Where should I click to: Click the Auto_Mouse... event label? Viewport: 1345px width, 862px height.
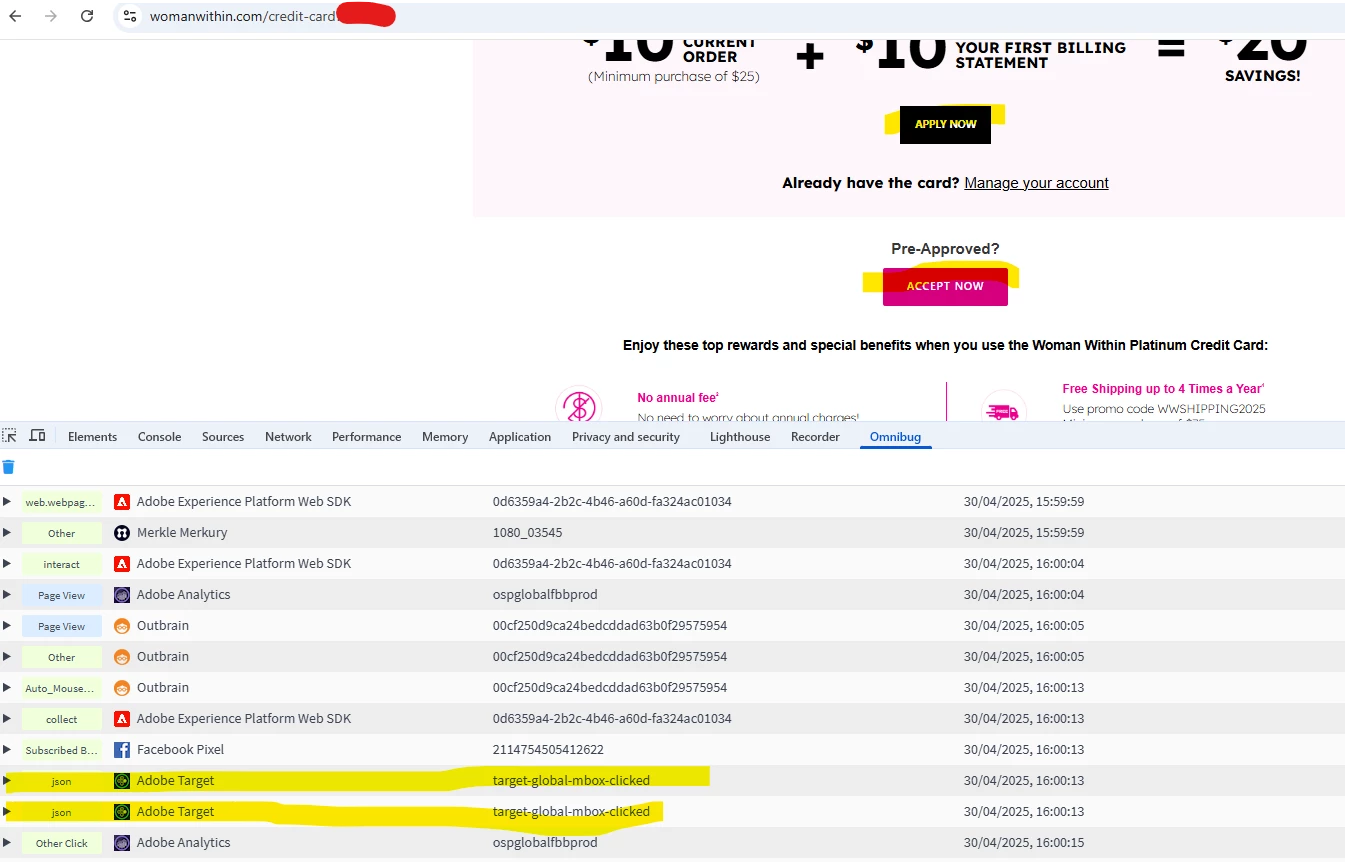click(62, 688)
